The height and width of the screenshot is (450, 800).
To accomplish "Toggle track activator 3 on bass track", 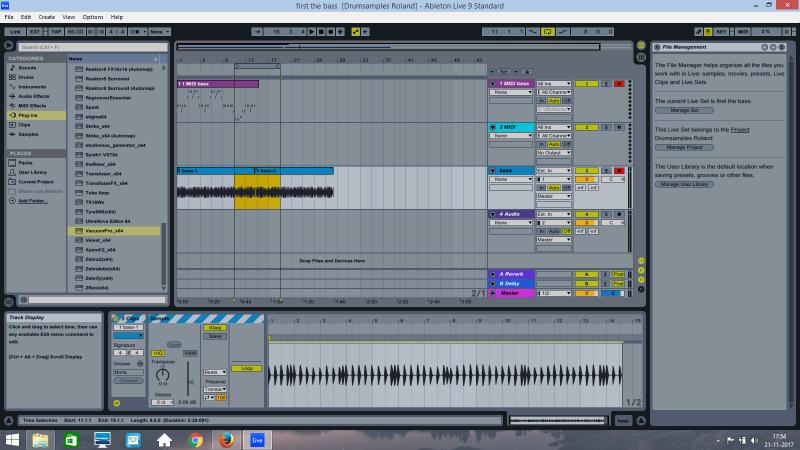I will tap(587, 171).
